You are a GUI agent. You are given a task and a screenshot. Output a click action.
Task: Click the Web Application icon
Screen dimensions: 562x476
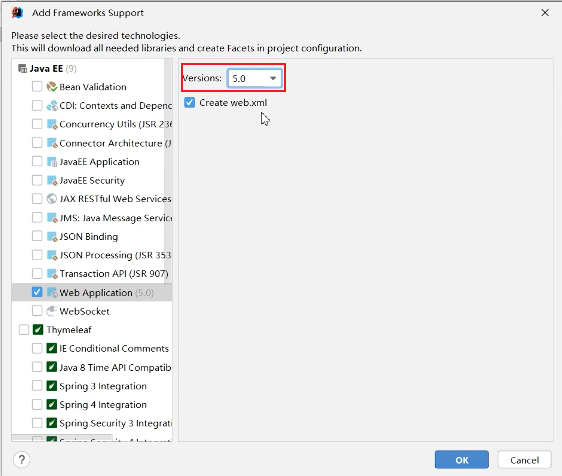[x=52, y=292]
